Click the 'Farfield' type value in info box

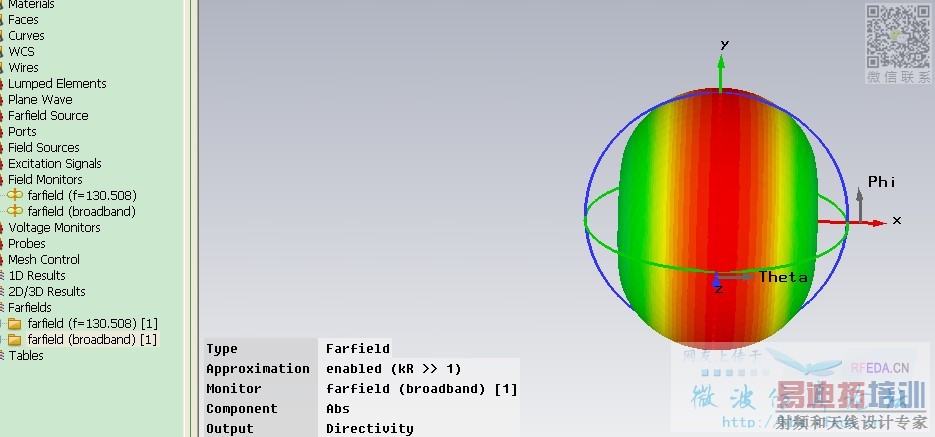pos(358,349)
